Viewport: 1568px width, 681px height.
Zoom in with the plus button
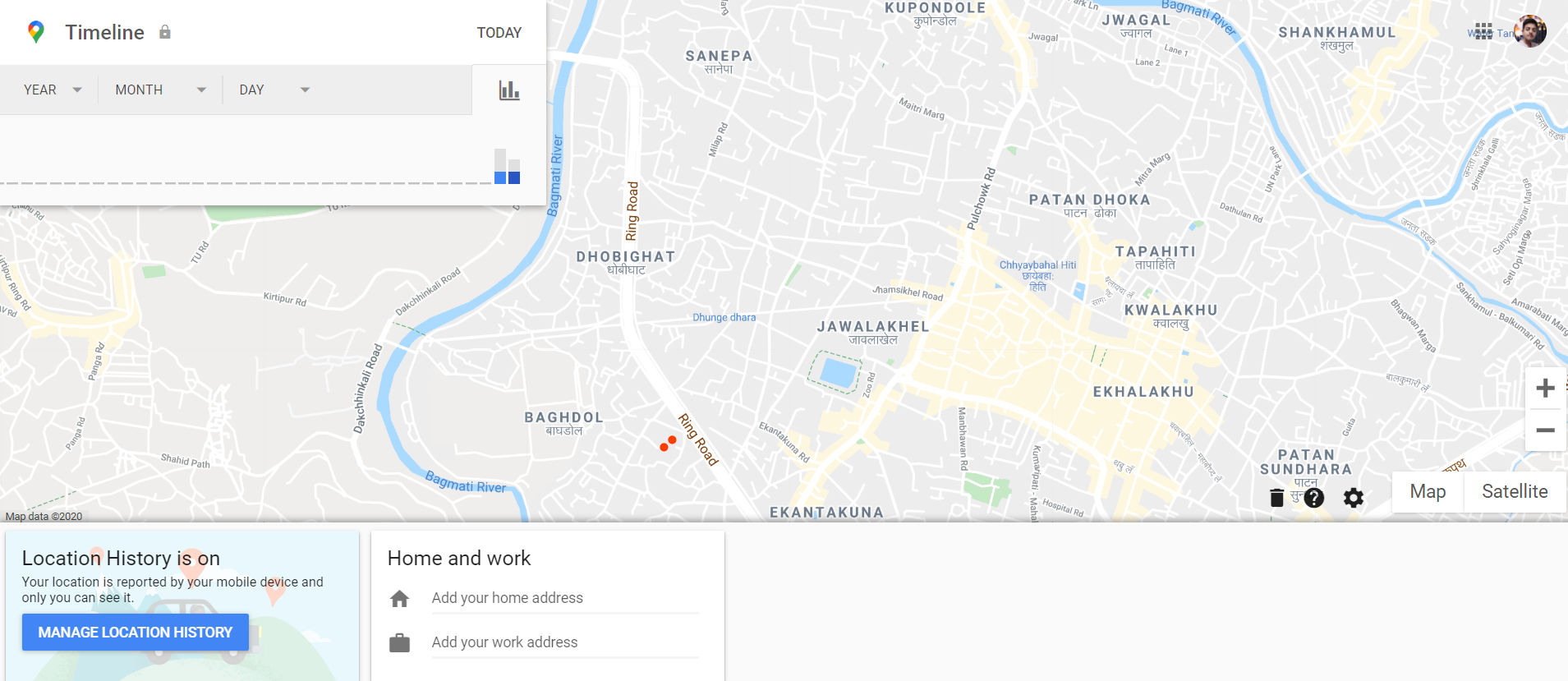1545,388
